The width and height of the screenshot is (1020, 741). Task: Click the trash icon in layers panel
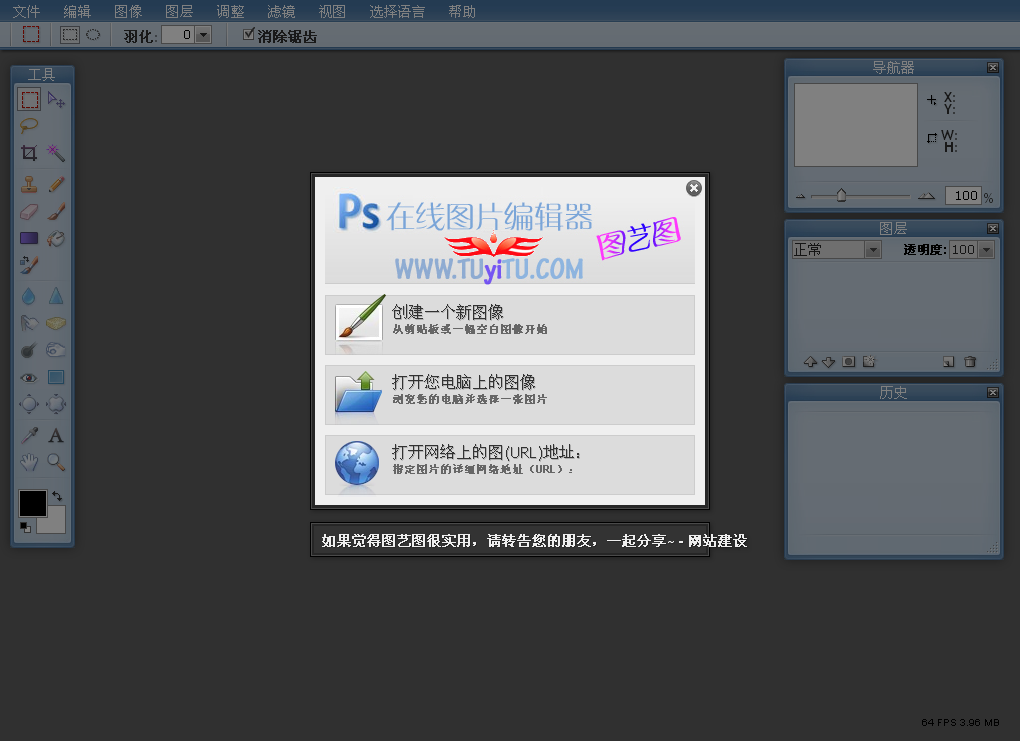click(969, 362)
